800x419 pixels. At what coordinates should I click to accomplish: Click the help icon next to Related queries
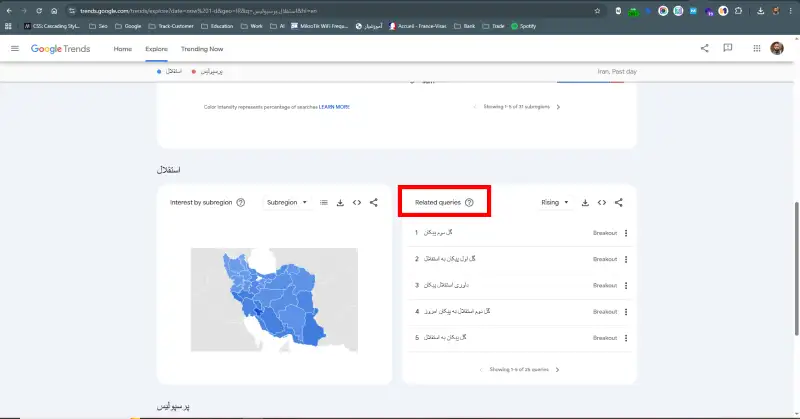469,203
